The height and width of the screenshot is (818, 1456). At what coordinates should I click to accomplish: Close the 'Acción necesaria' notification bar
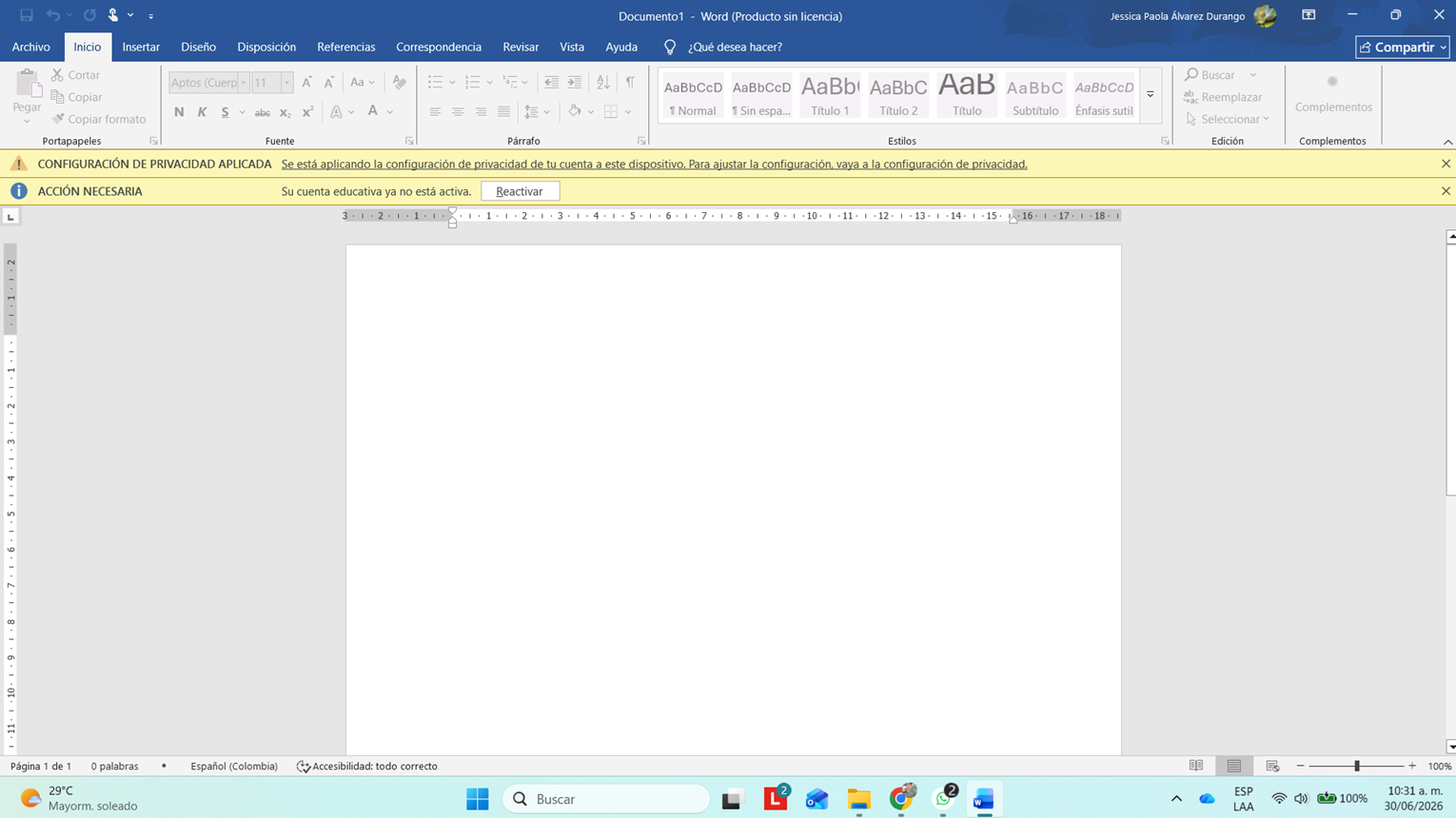coord(1446,191)
